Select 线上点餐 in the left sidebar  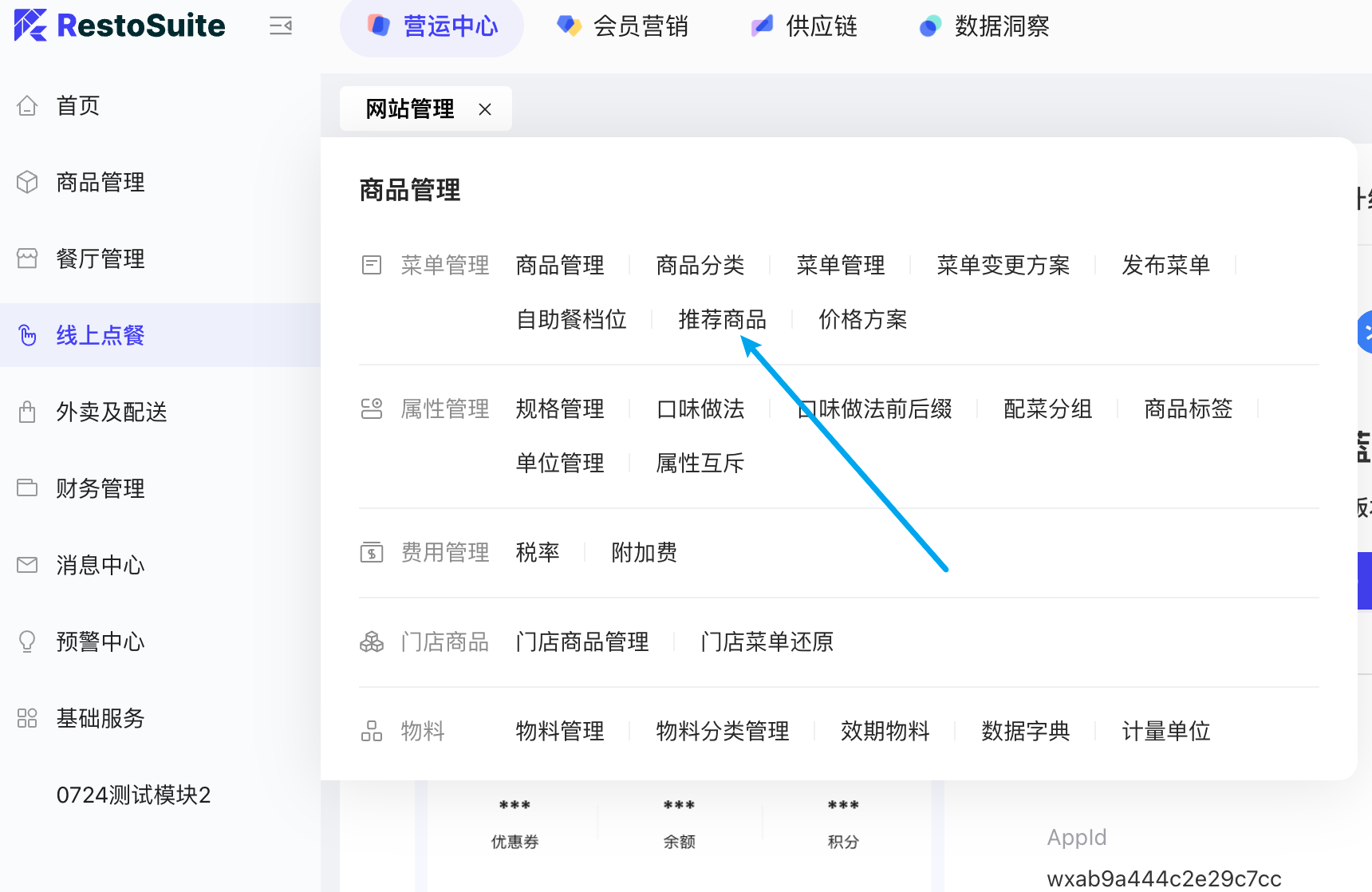coord(101,335)
